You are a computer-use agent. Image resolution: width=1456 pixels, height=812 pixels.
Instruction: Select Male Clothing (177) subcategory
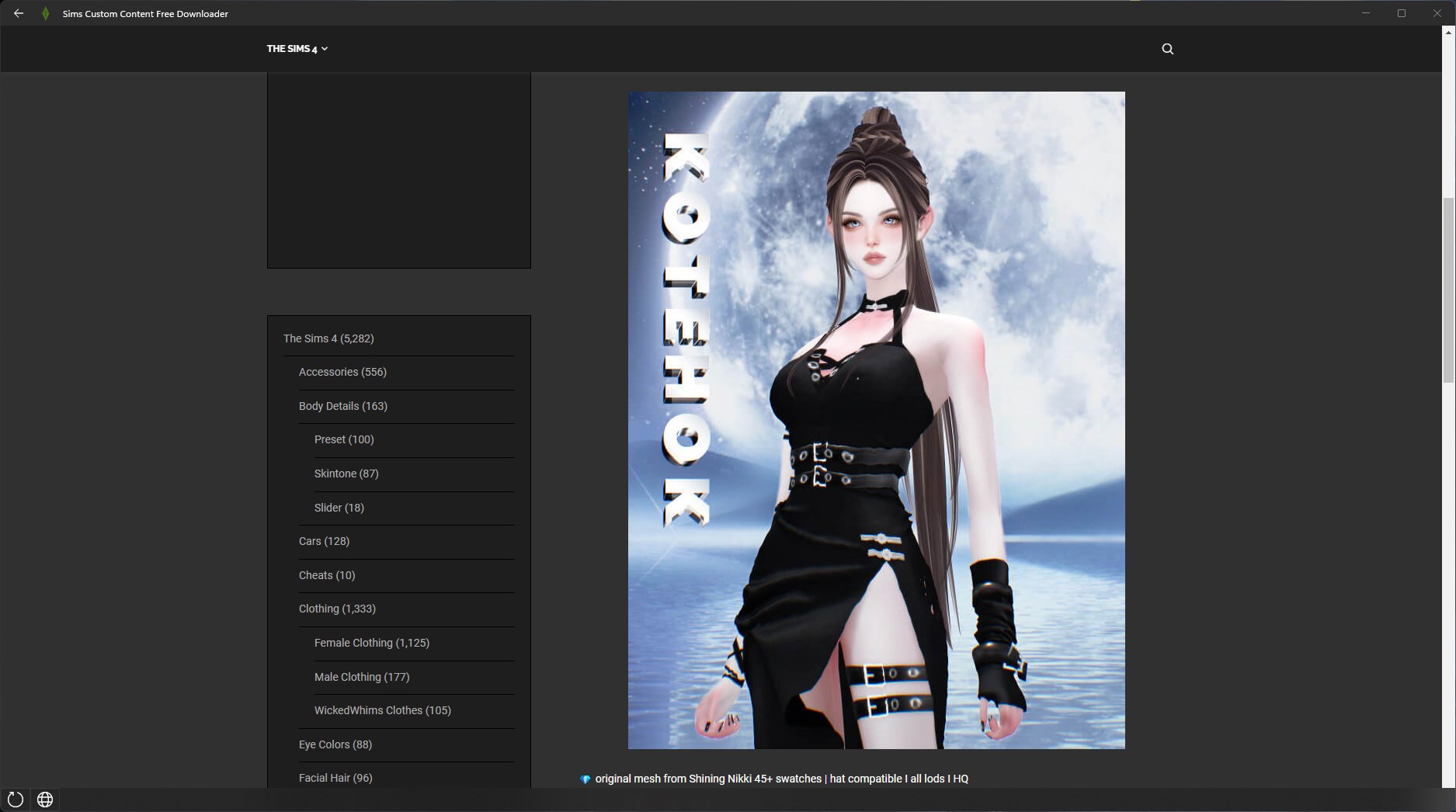pyautogui.click(x=362, y=677)
